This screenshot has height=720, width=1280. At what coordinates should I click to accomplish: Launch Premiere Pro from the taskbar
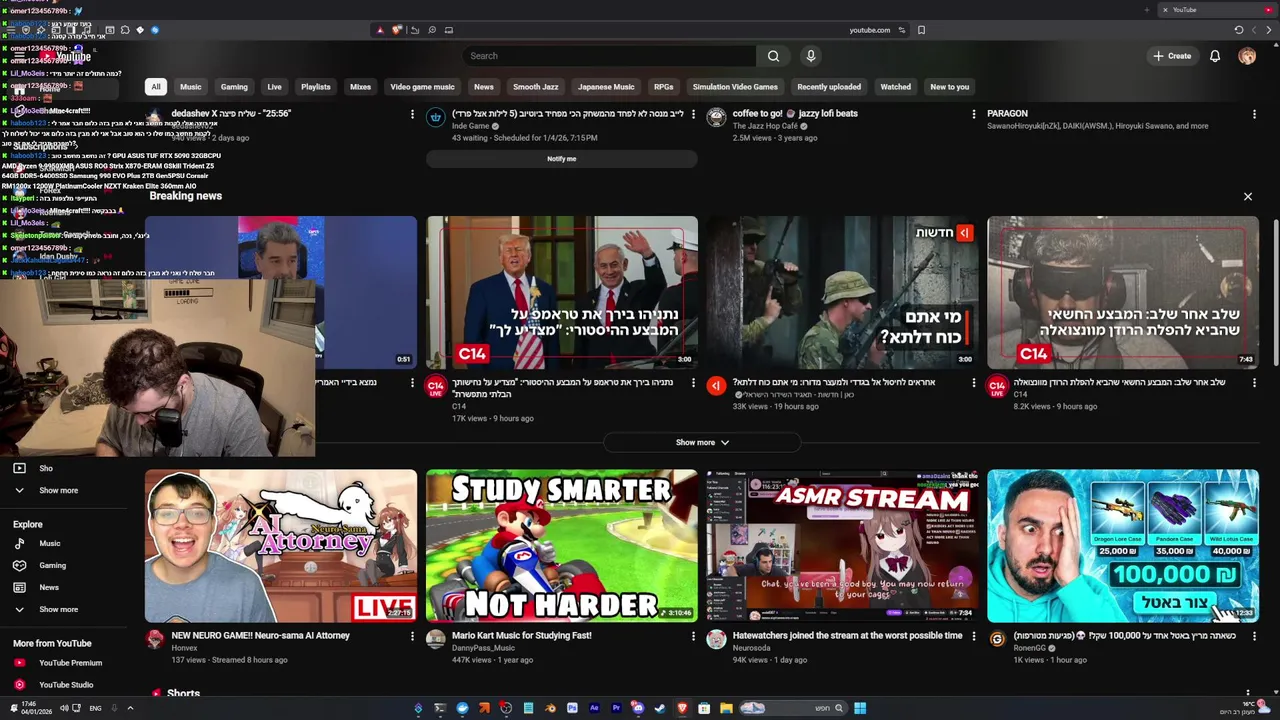(616, 708)
